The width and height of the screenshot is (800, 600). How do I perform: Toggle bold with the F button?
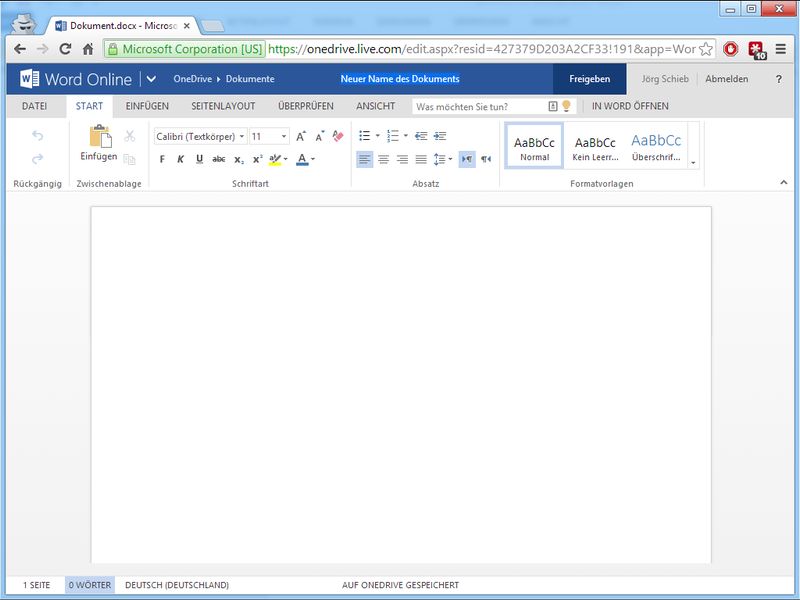pos(162,159)
